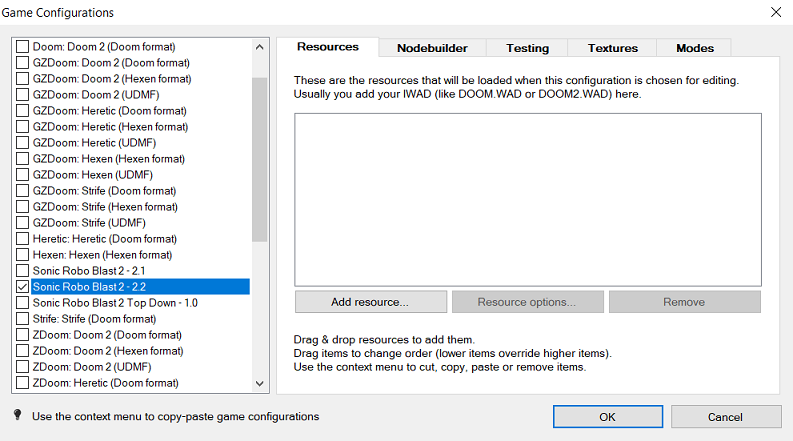793x441 pixels.
Task: Enable GZDoom: Doom 2 (Doom format) checkbox
Action: pyautogui.click(x=22, y=63)
